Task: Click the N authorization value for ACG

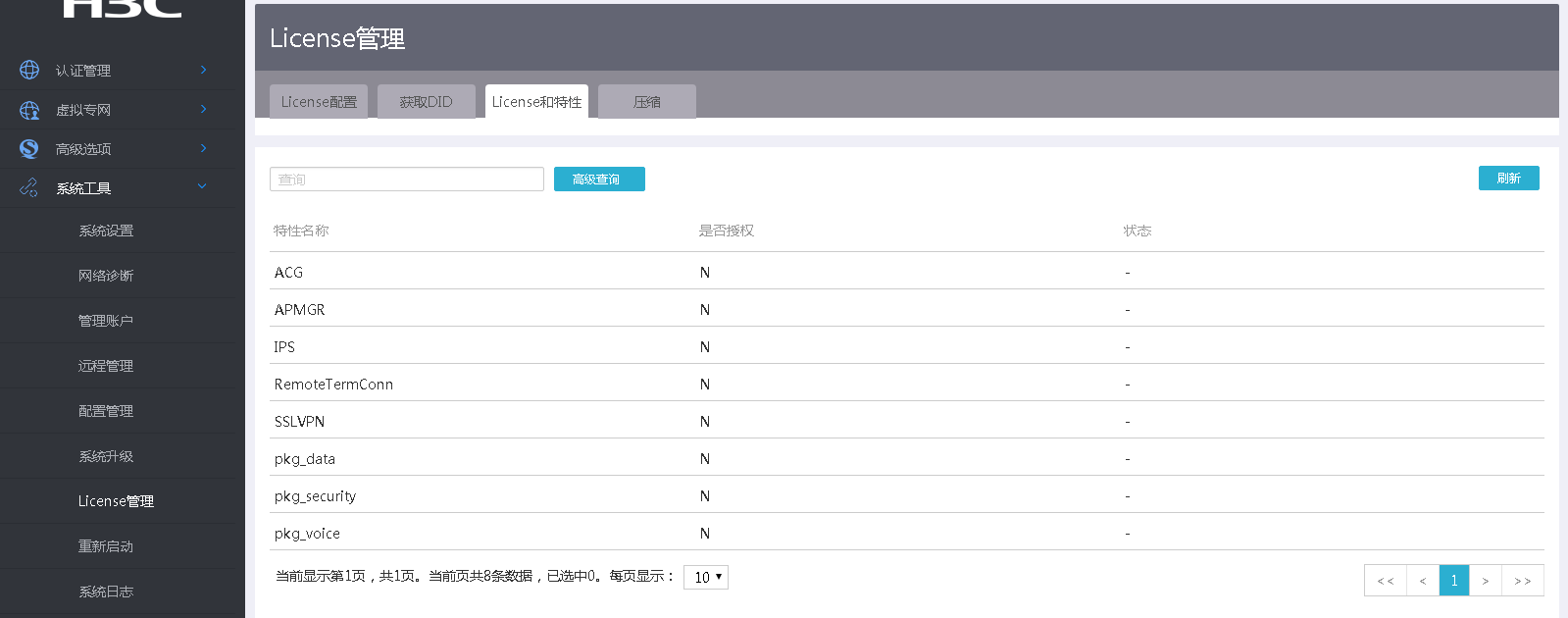Action: click(x=705, y=273)
